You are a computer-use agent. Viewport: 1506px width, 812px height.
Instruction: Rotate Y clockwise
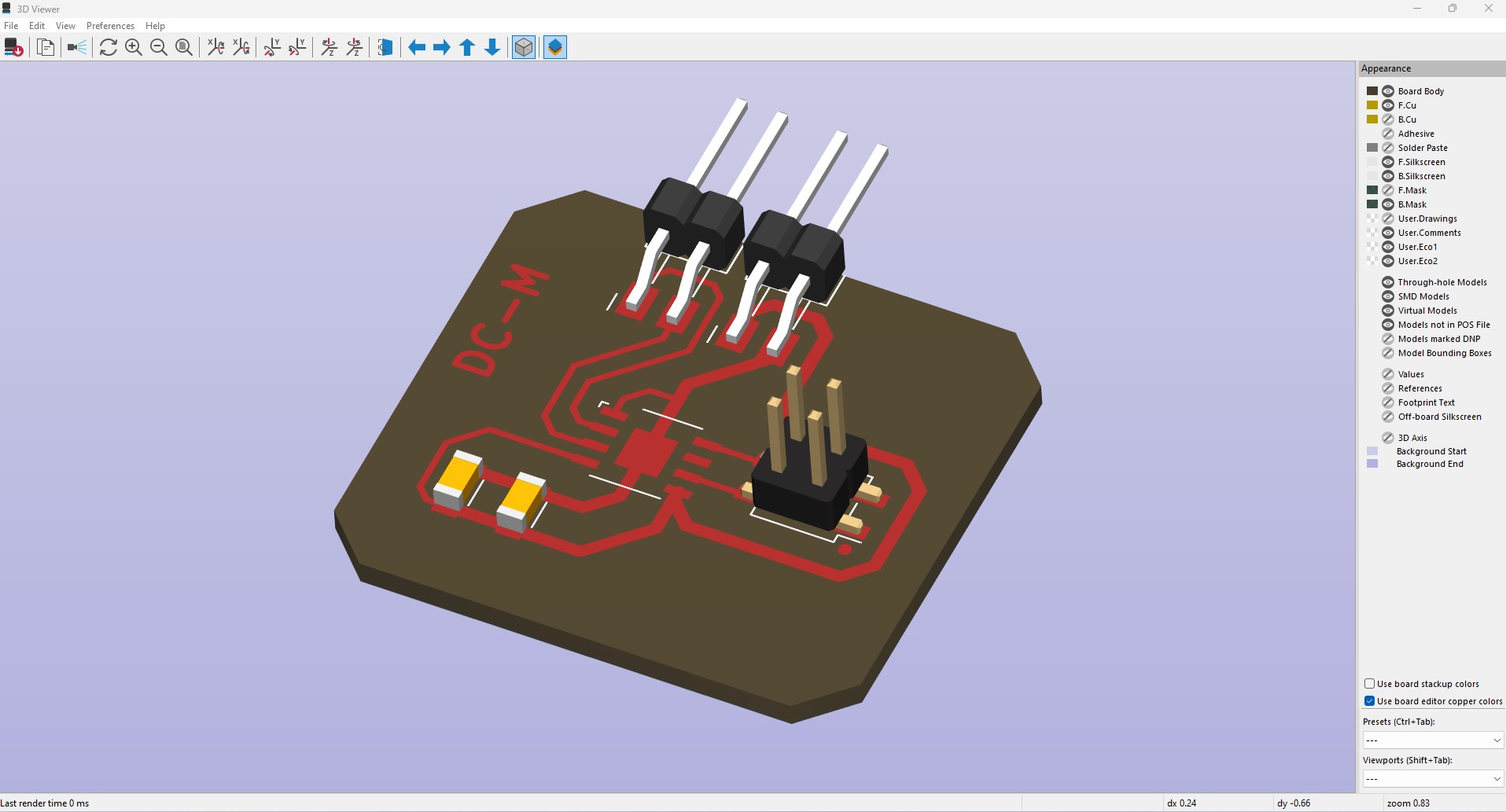(272, 47)
